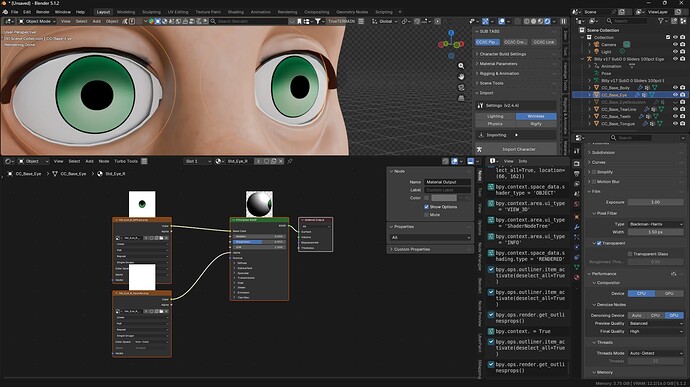
Task: Hide CC_Base_Tongue using its eye icon
Action: click(675, 124)
